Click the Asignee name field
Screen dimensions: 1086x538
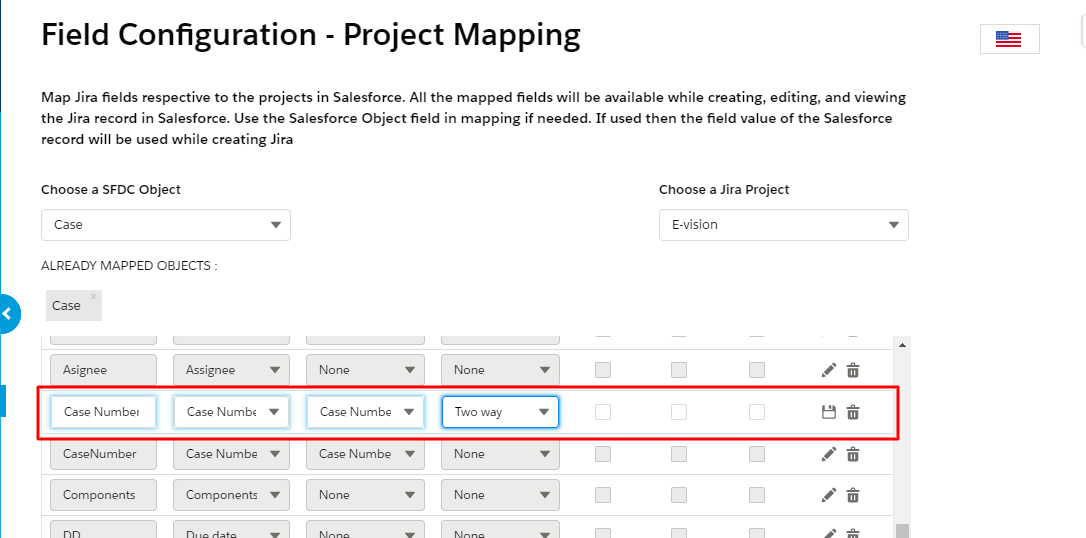coord(103,370)
